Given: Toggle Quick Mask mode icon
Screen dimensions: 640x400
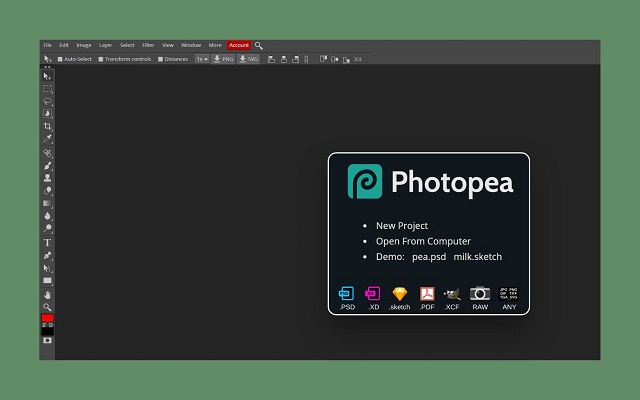Looking at the screenshot, I should 47,340.
